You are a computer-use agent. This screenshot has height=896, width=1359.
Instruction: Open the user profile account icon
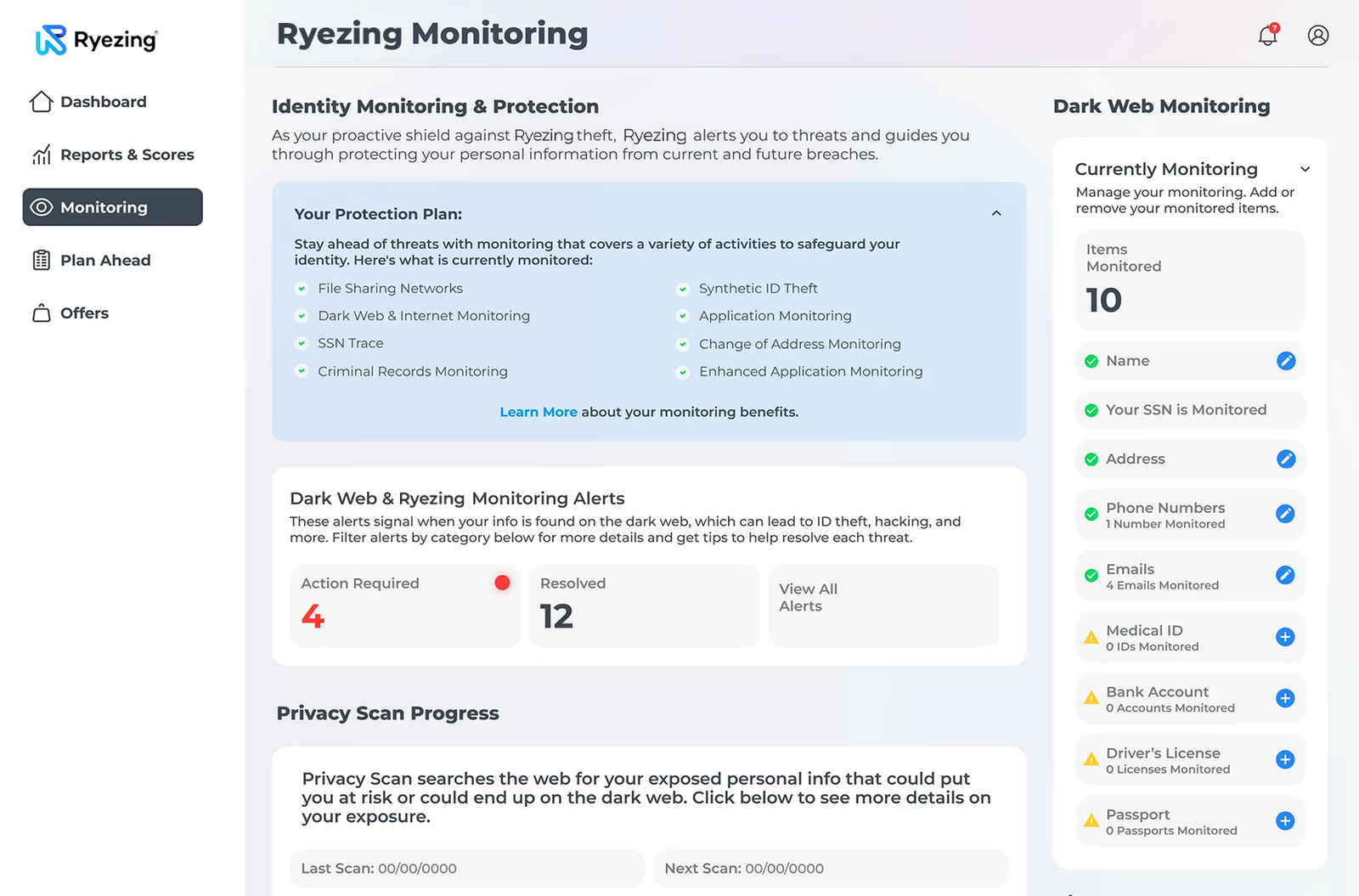click(x=1318, y=36)
